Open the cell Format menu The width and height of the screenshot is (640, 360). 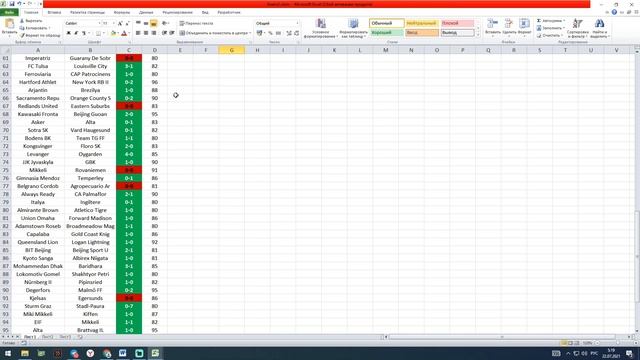tap(524, 27)
